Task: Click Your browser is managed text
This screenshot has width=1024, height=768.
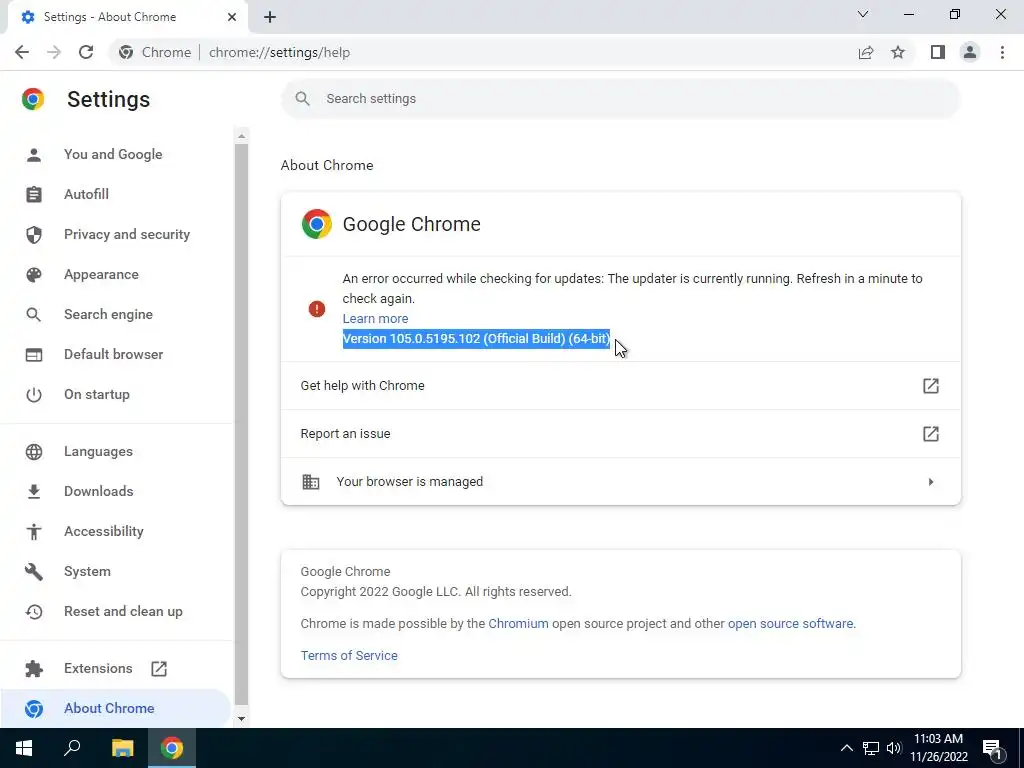Action: point(409,481)
